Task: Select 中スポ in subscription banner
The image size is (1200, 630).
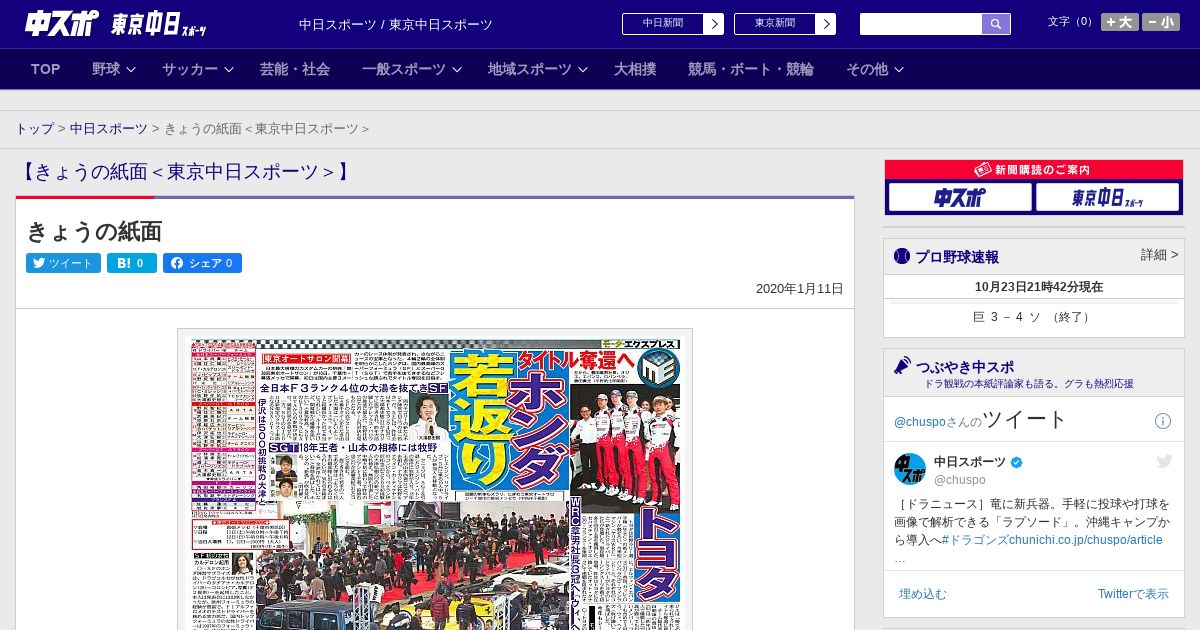Action: pyautogui.click(x=960, y=198)
